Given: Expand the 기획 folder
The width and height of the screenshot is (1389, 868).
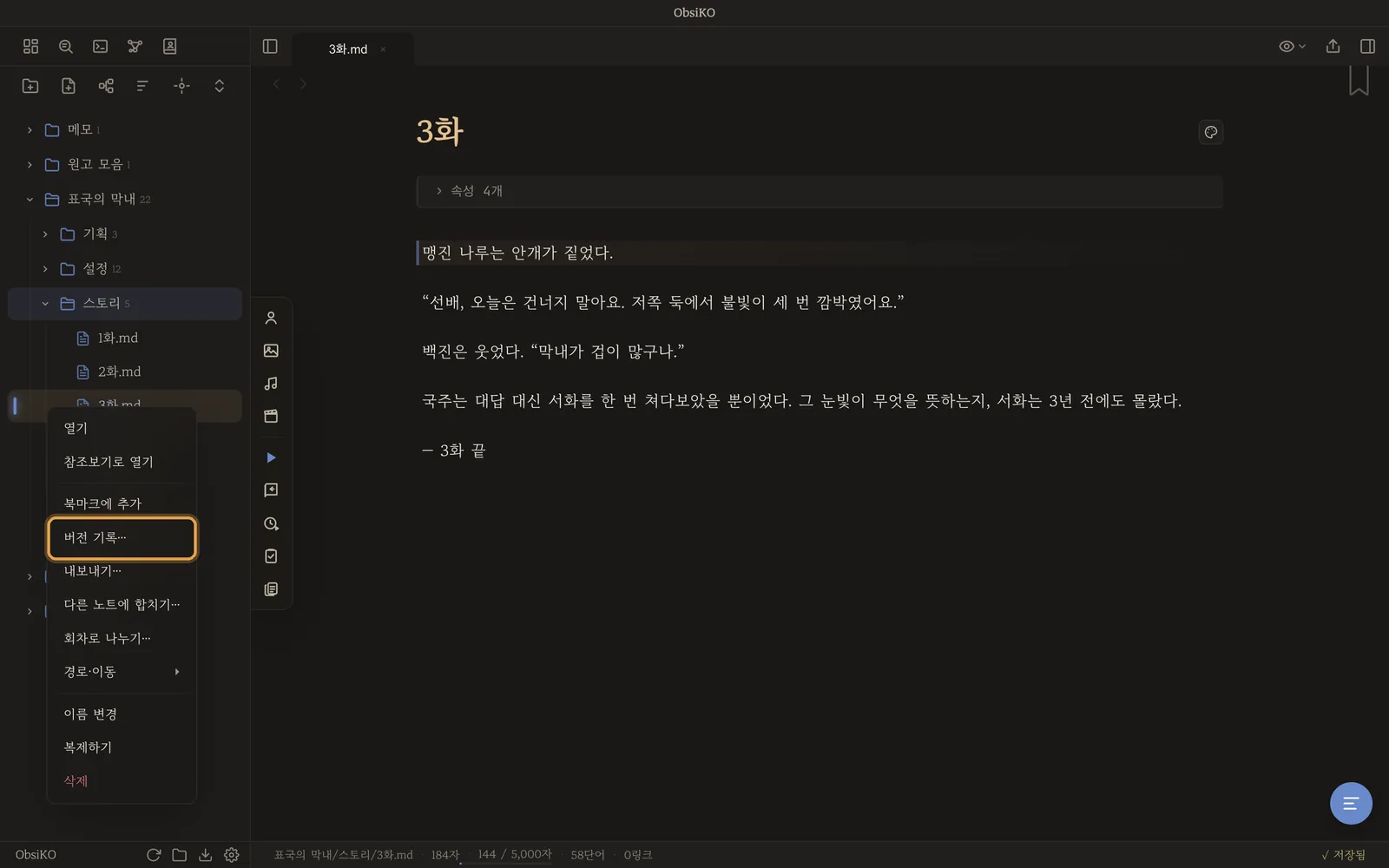Looking at the screenshot, I should (x=124, y=233).
